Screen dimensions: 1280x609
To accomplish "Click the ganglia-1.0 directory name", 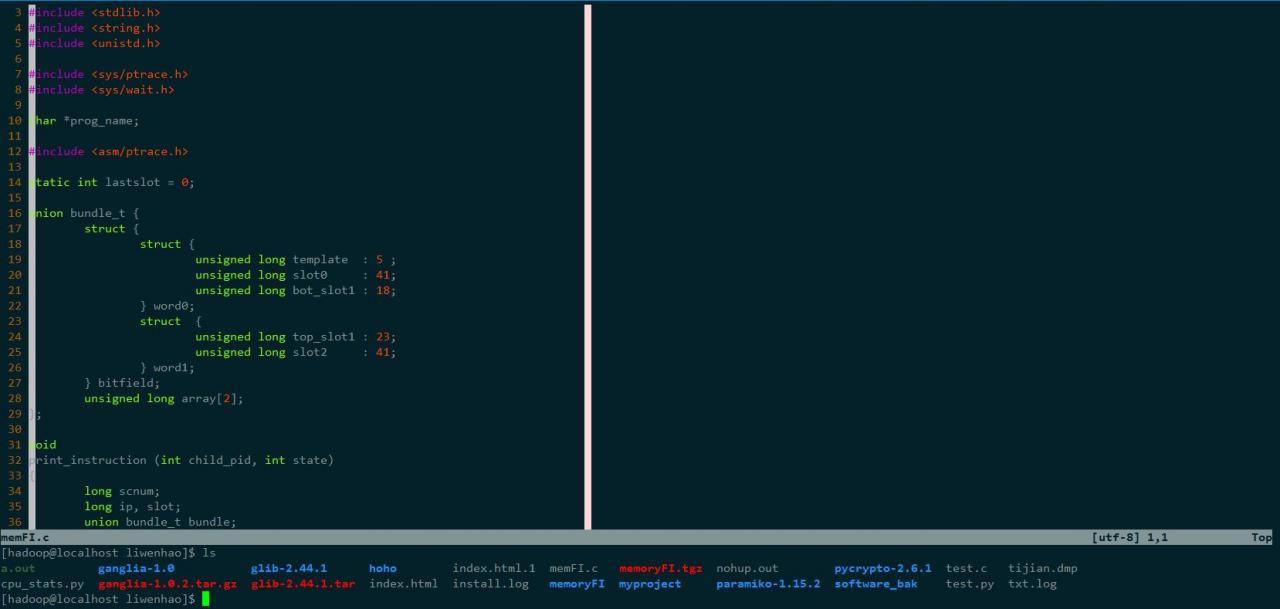I will coord(136,568).
